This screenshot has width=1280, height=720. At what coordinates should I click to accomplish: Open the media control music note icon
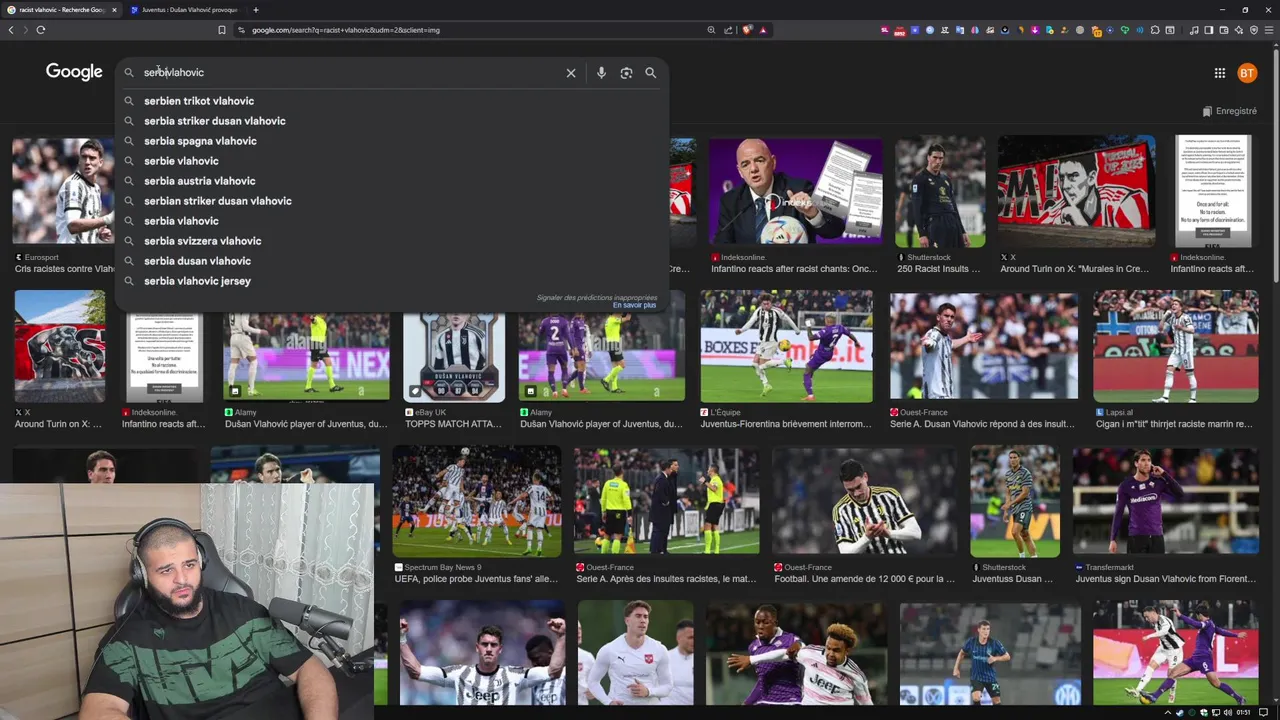[1194, 30]
